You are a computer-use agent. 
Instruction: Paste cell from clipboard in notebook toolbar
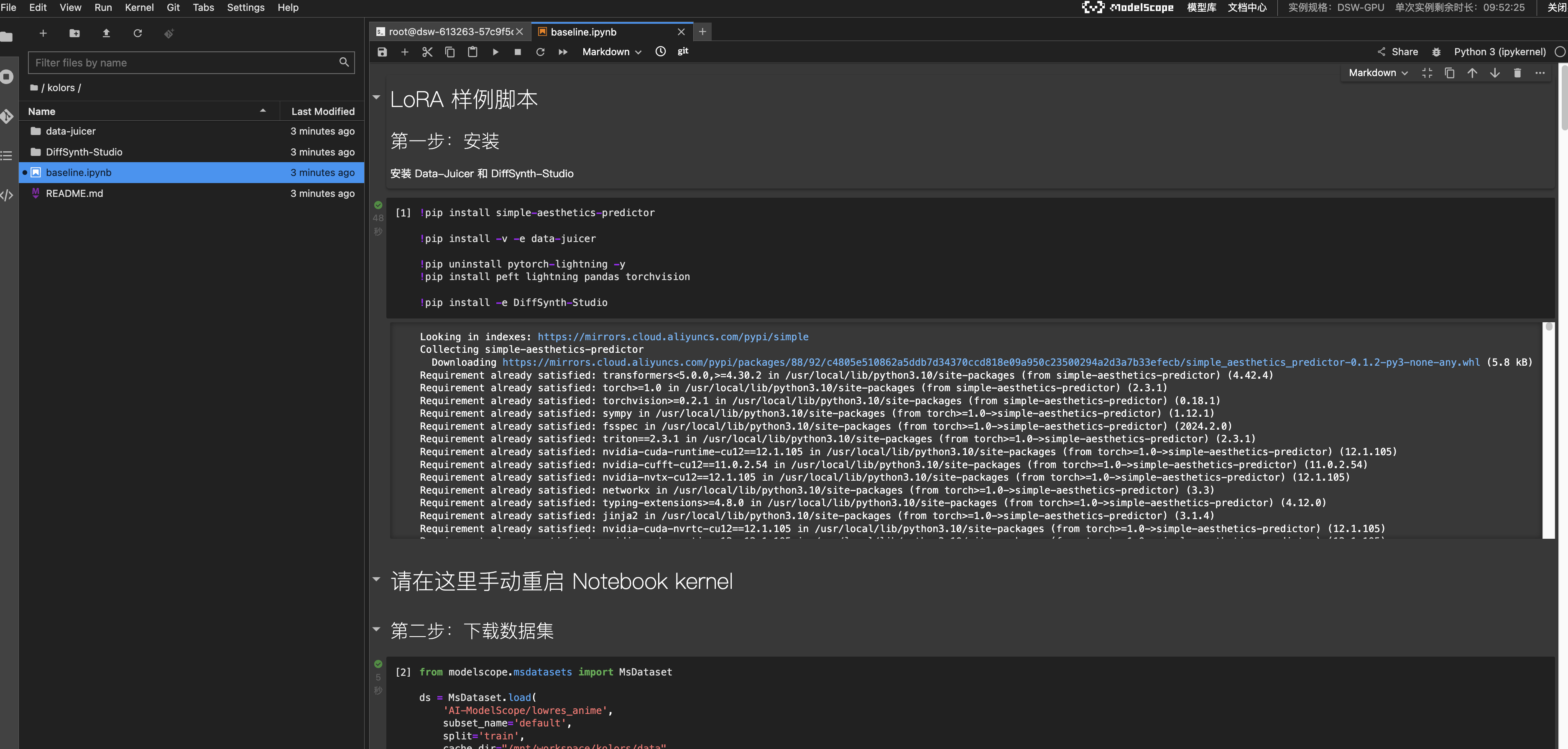pyautogui.click(x=472, y=52)
